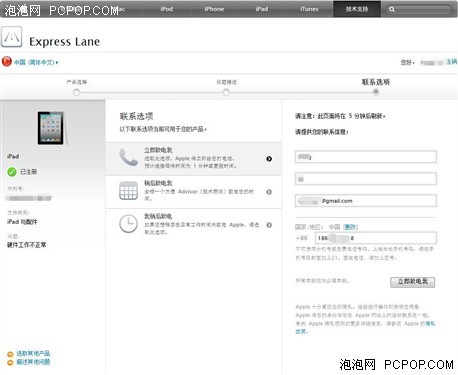Open the 中国 (简体中文) region selector
The width and height of the screenshot is (458, 375).
tap(36, 62)
